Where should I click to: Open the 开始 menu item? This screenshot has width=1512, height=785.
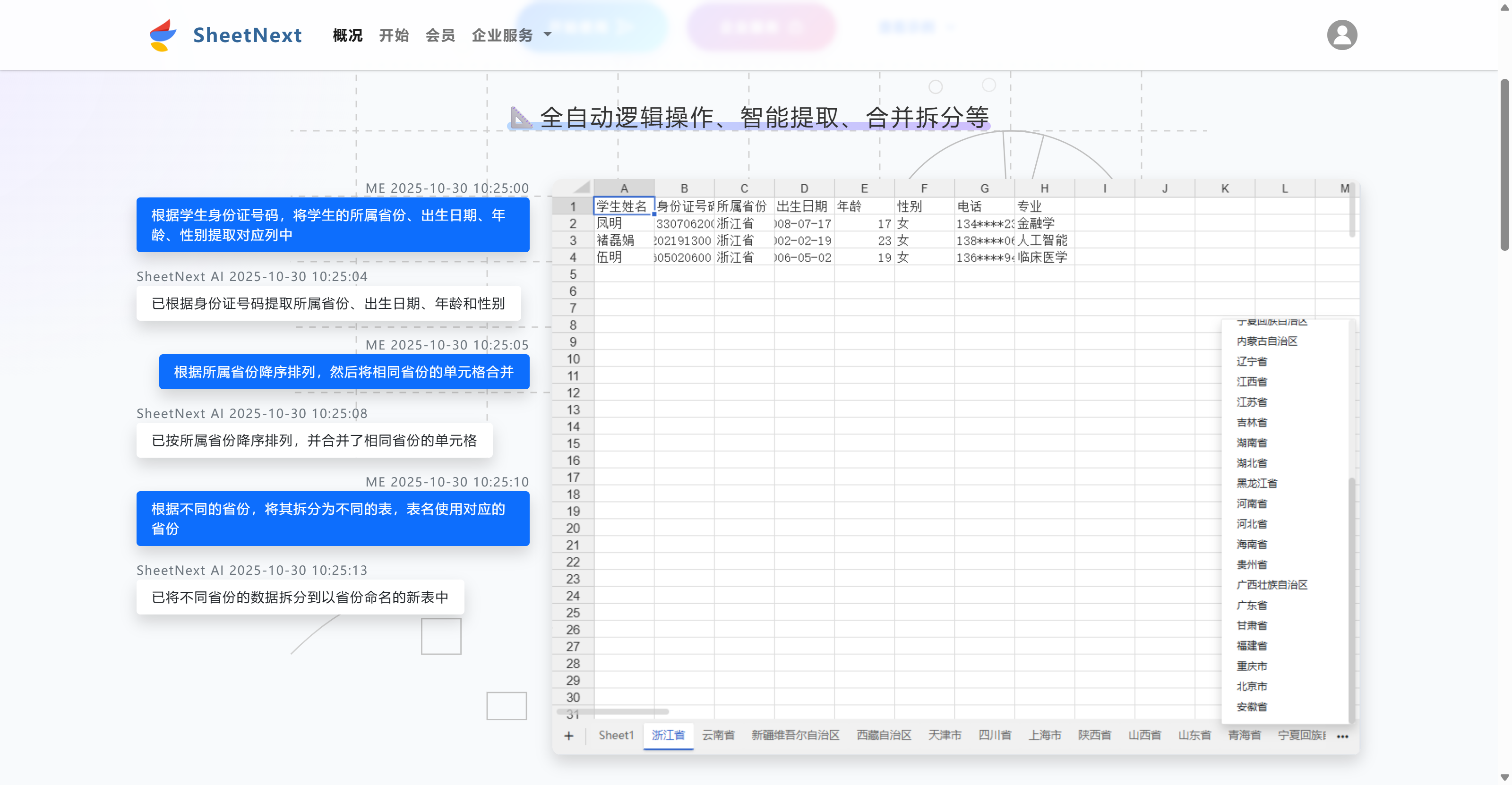tap(394, 35)
